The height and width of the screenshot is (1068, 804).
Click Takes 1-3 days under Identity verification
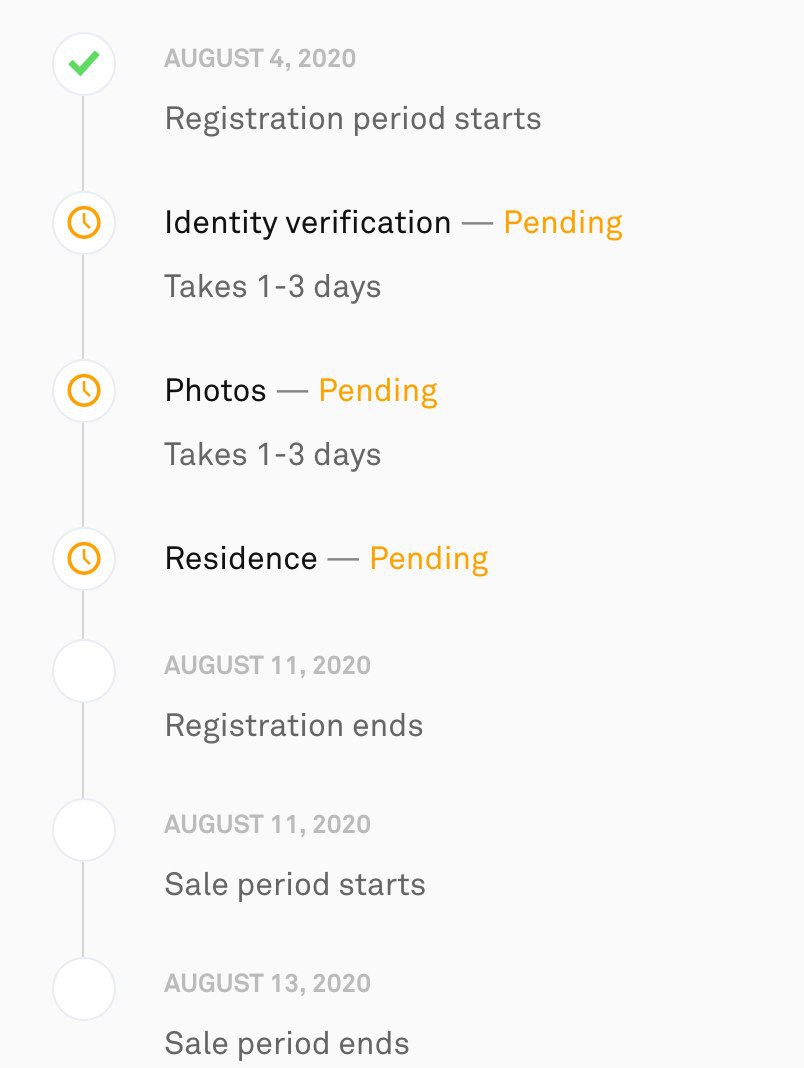point(273,287)
